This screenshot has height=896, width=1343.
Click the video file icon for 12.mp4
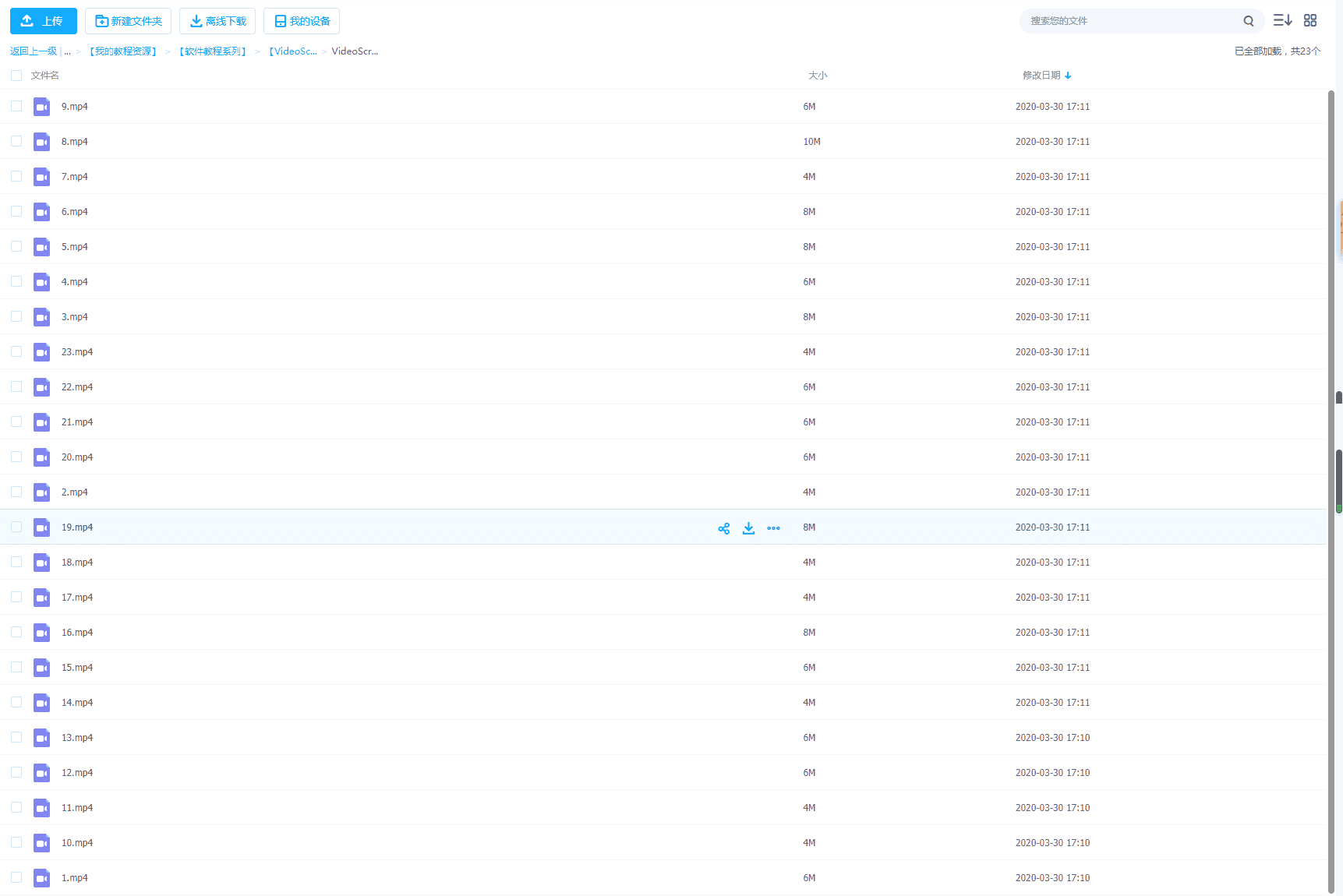pyautogui.click(x=41, y=773)
